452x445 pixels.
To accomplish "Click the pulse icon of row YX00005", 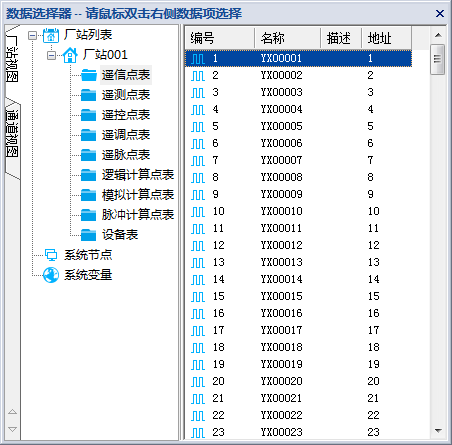I will pyautogui.click(x=198, y=127).
